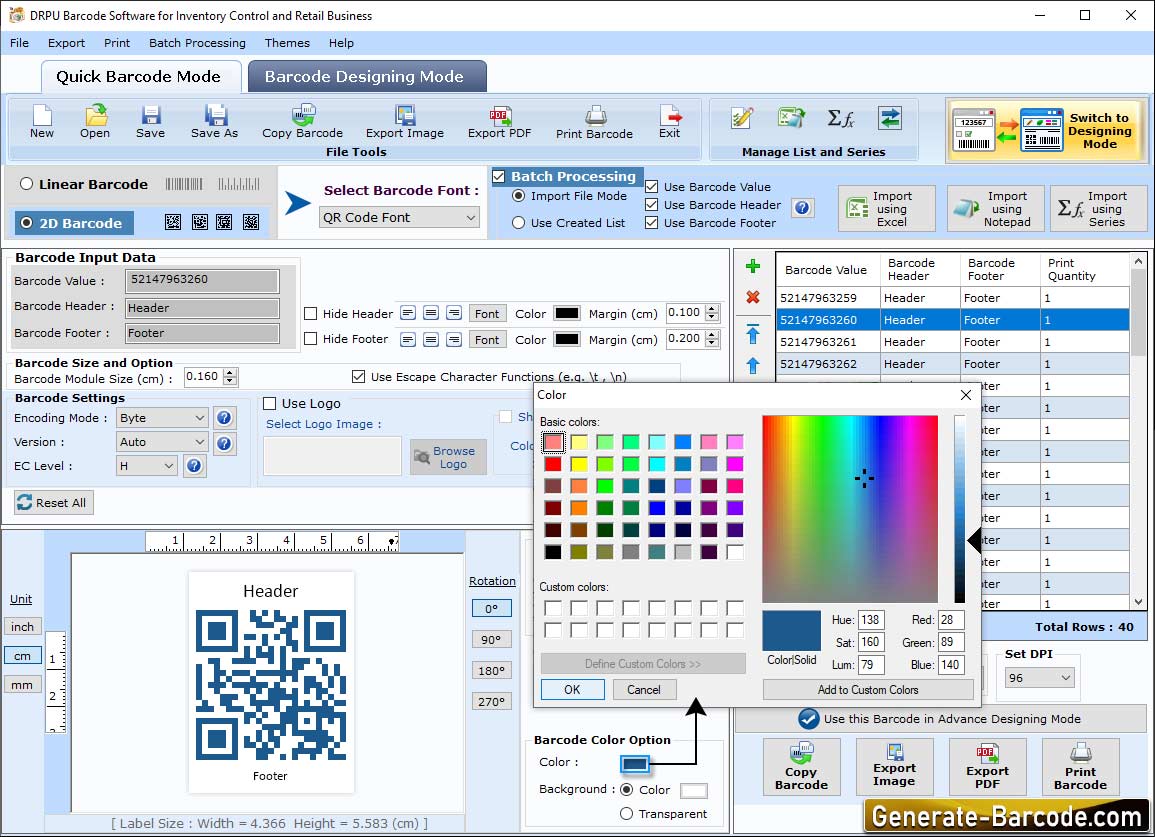Toggle Batch Processing checkbox
The height and width of the screenshot is (837, 1155).
pyautogui.click(x=499, y=176)
